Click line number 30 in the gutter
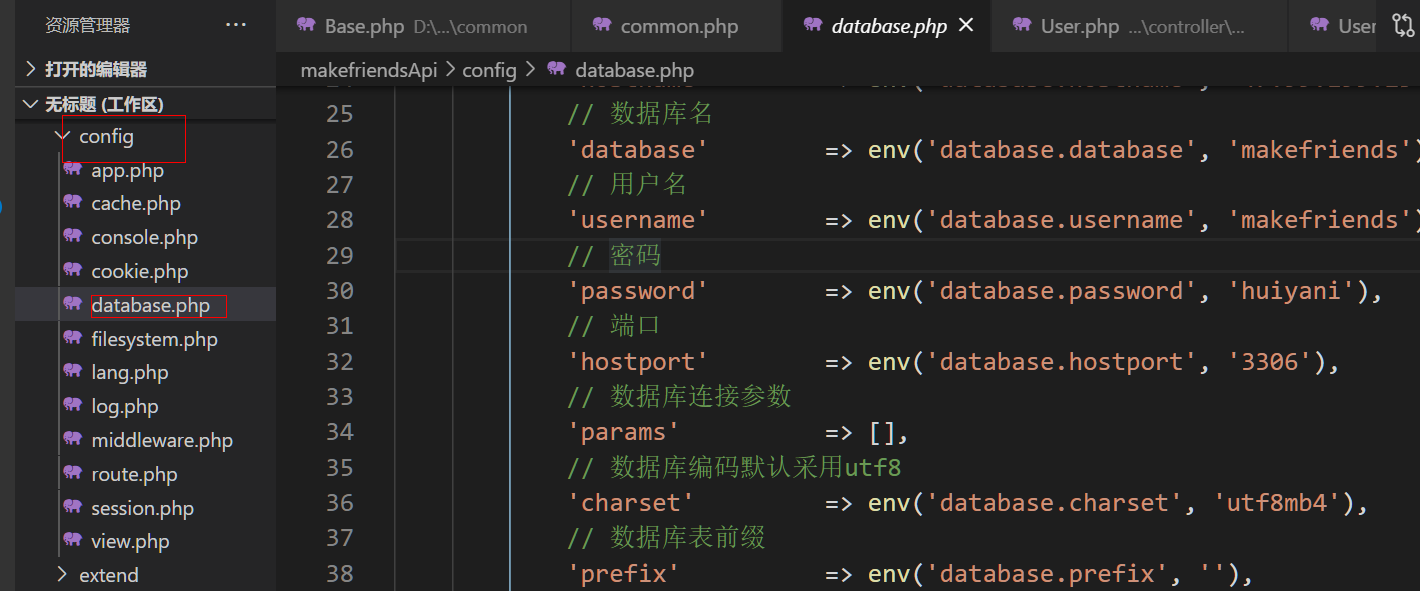 pyautogui.click(x=340, y=290)
